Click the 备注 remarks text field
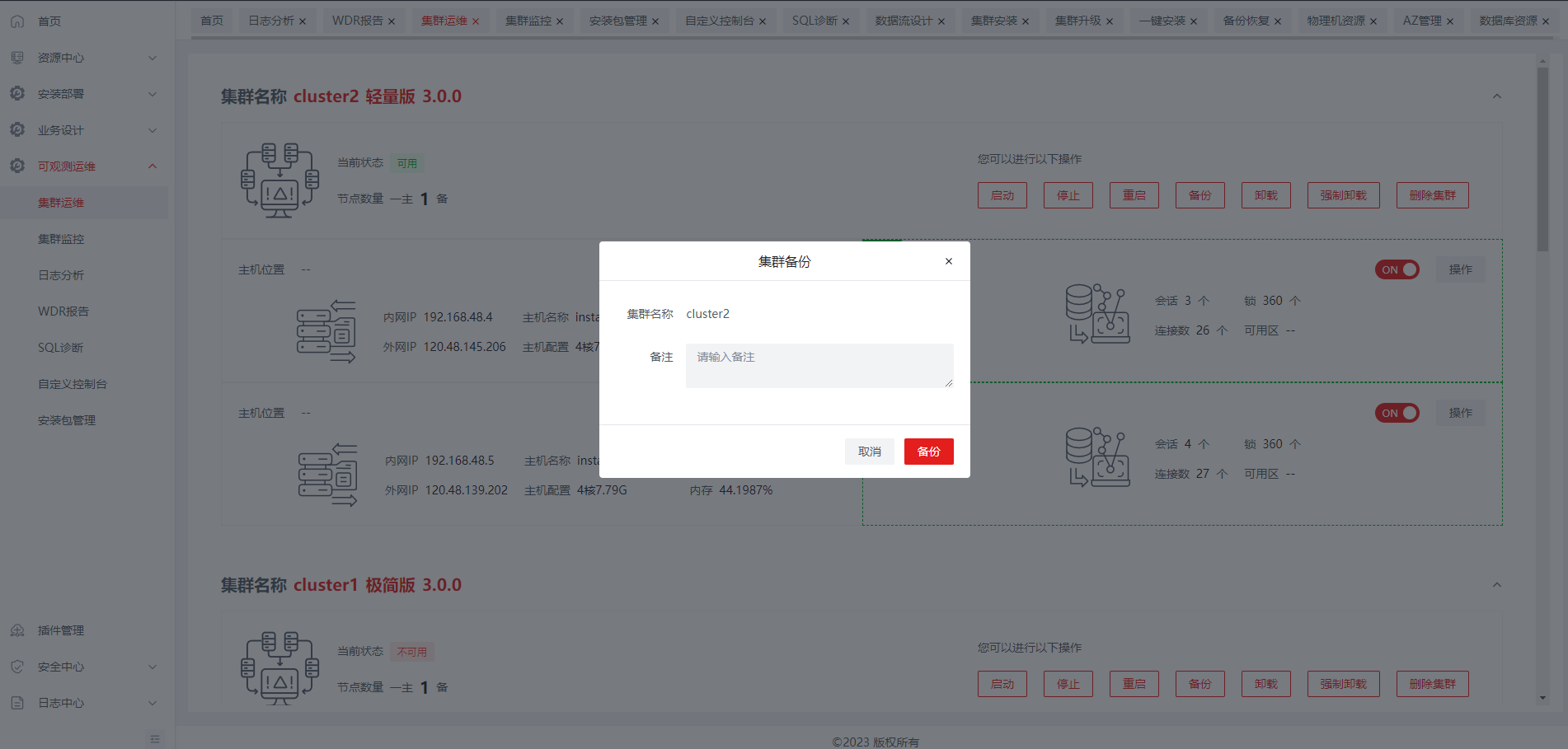This screenshot has width=1568, height=749. click(819, 365)
